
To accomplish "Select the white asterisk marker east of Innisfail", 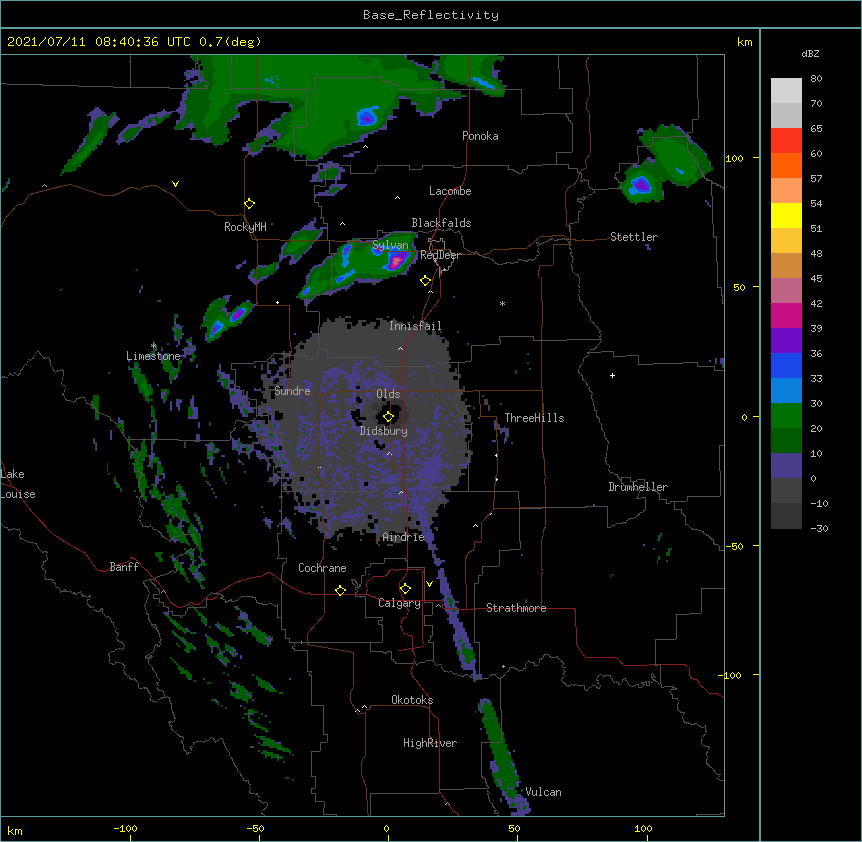I will coord(502,303).
